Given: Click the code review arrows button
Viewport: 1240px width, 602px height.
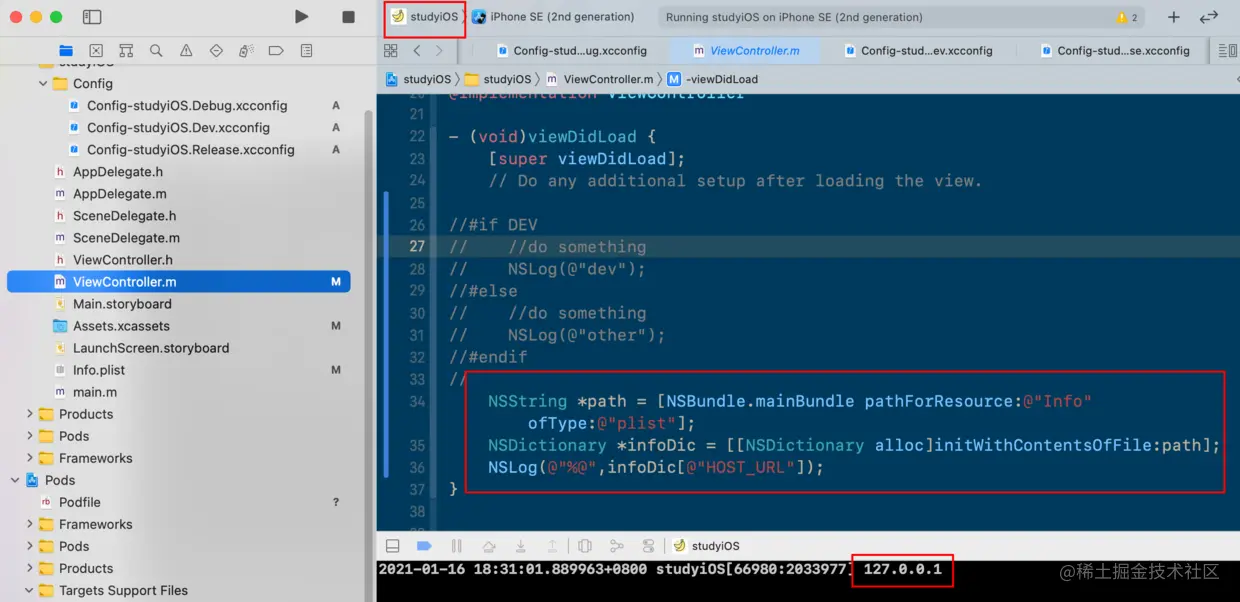Looking at the screenshot, I should [1209, 17].
